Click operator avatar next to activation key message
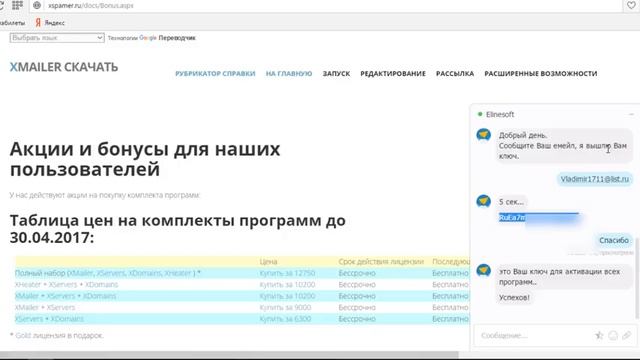Image resolution: width=640 pixels, height=360 pixels. (x=484, y=270)
